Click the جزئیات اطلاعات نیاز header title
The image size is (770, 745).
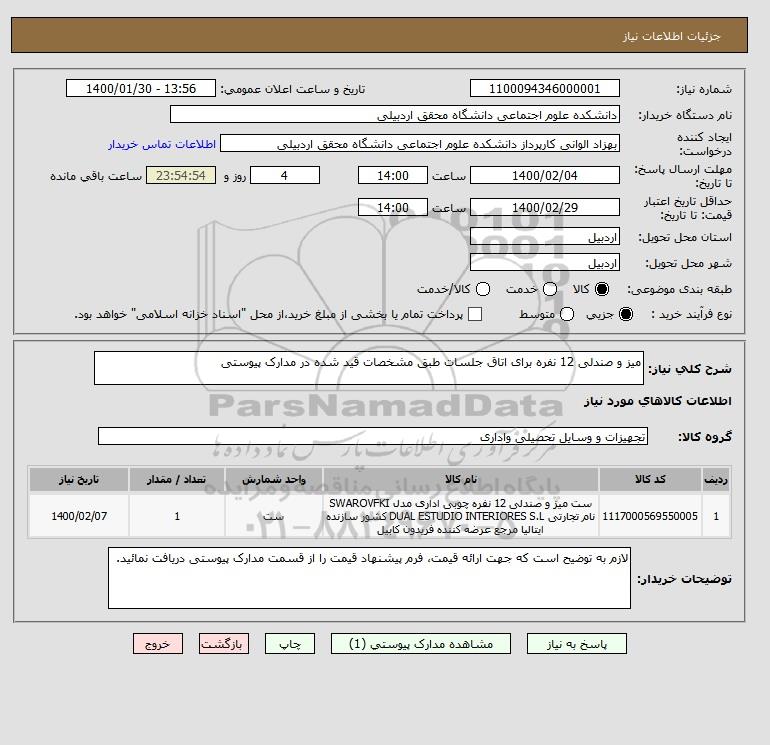(x=671, y=36)
